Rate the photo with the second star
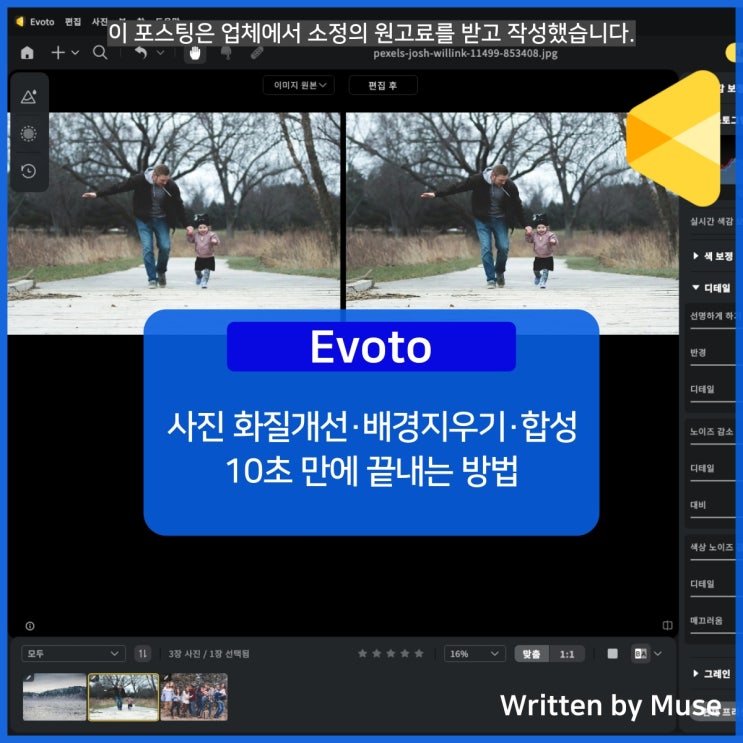The height and width of the screenshot is (743, 743). pos(377,653)
